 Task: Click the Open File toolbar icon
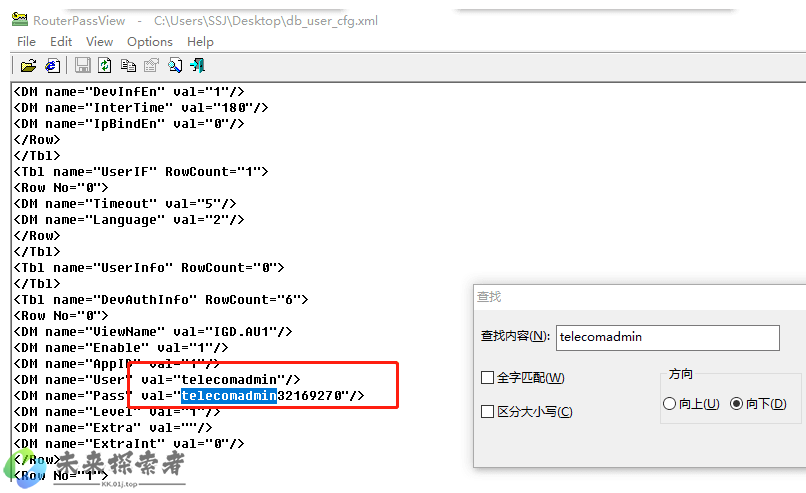28,66
